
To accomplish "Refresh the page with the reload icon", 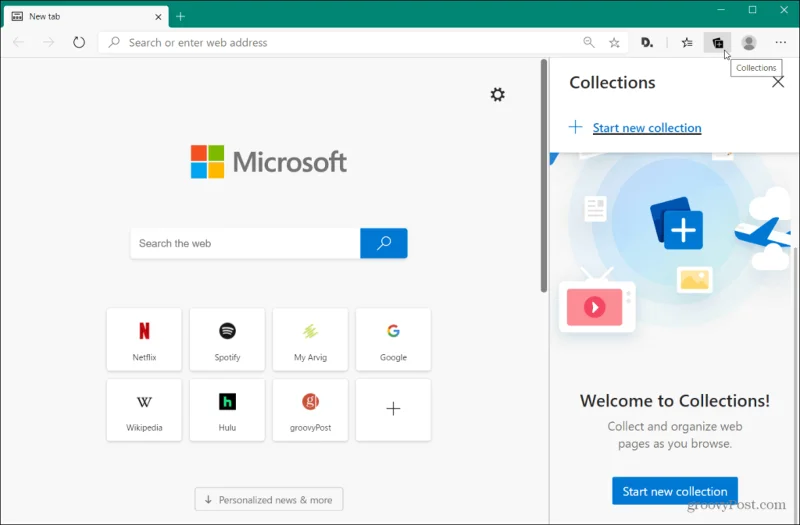I will click(79, 42).
